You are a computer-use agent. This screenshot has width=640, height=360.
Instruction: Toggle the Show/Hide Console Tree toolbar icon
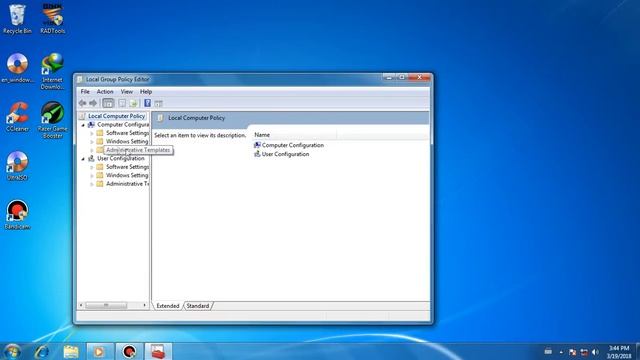tap(108, 103)
